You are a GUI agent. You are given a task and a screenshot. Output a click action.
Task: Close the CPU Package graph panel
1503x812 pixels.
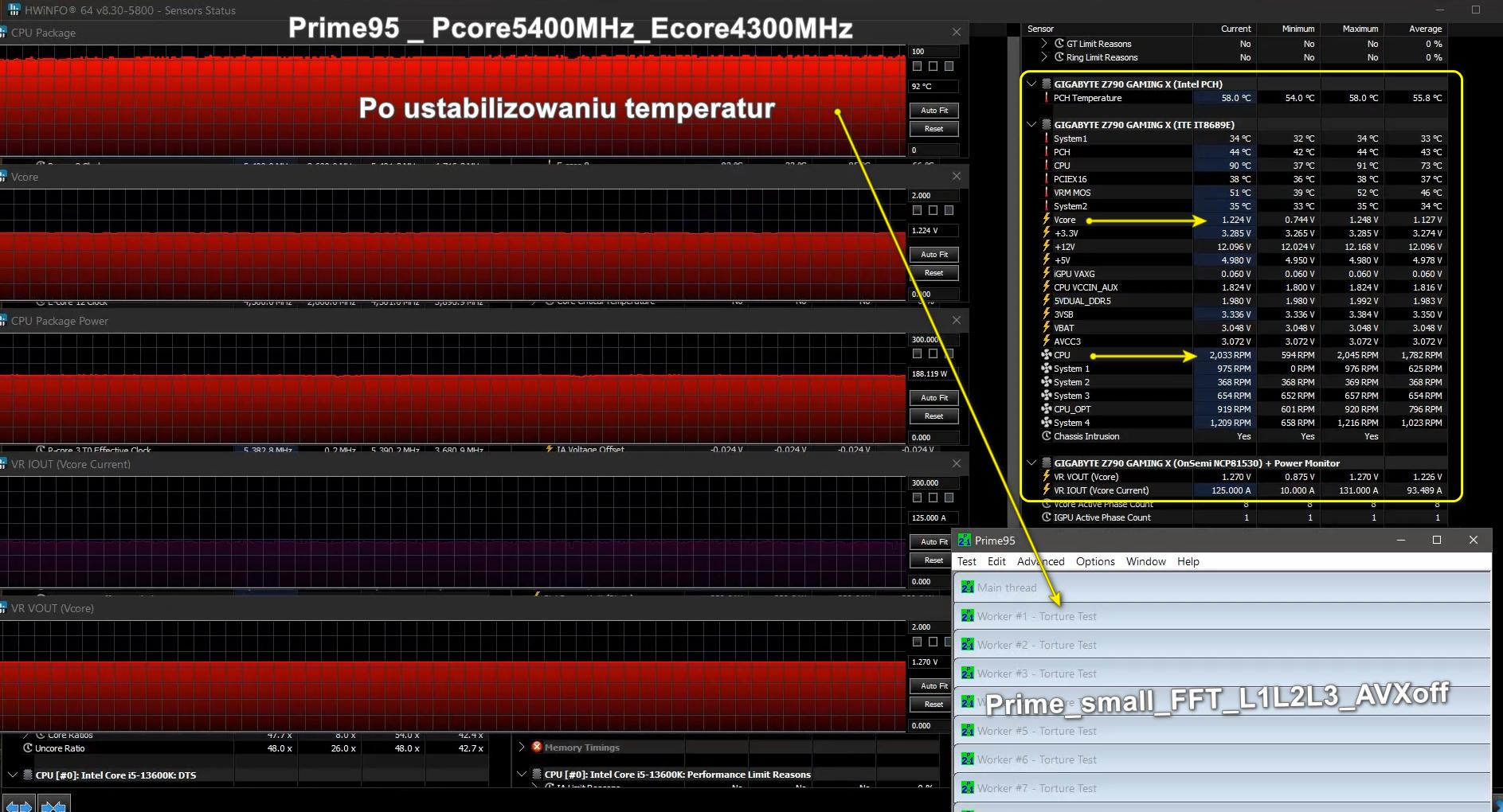(957, 33)
